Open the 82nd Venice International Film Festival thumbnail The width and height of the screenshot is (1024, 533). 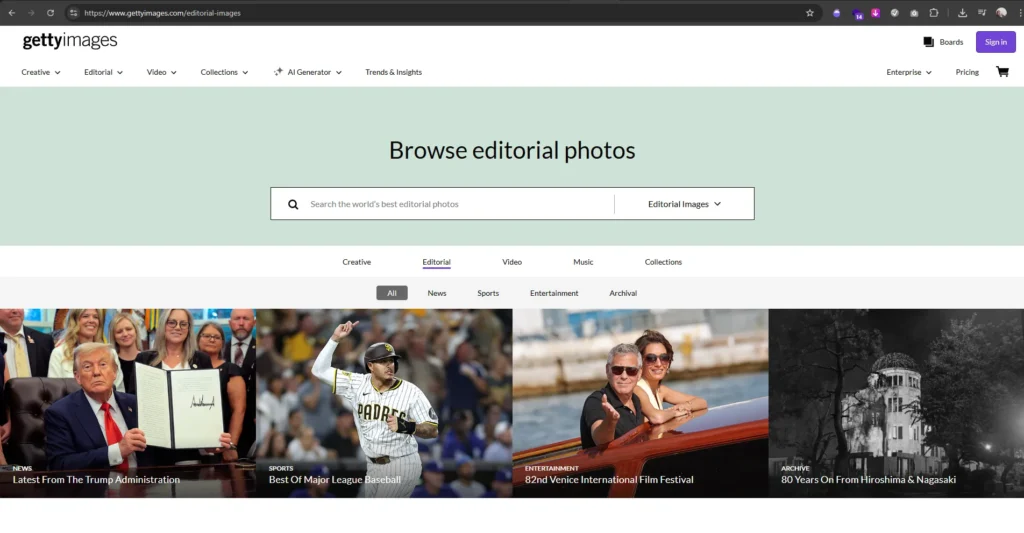(x=640, y=402)
